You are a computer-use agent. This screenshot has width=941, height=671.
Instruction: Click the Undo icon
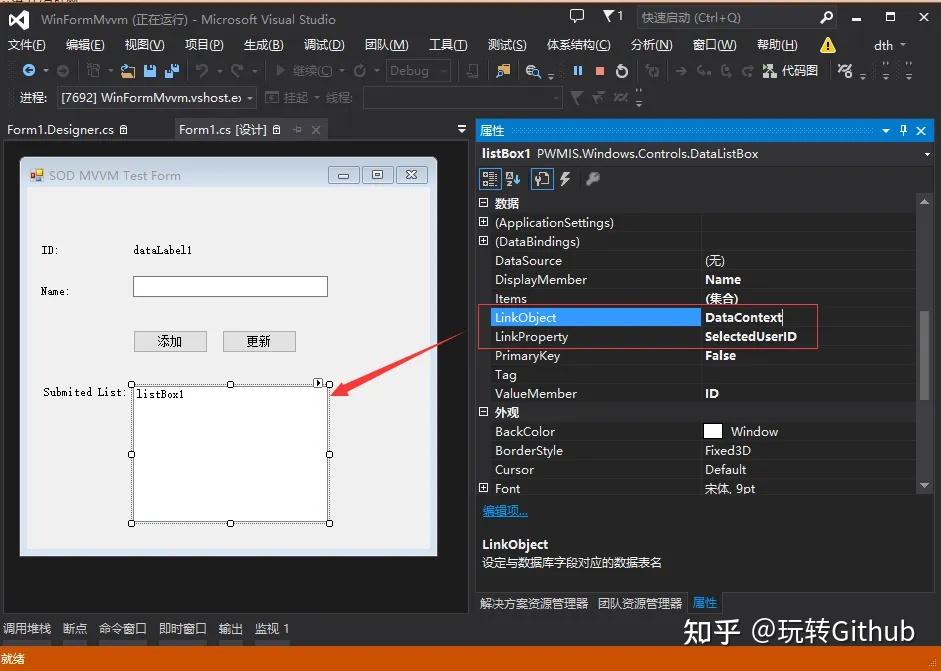[202, 71]
